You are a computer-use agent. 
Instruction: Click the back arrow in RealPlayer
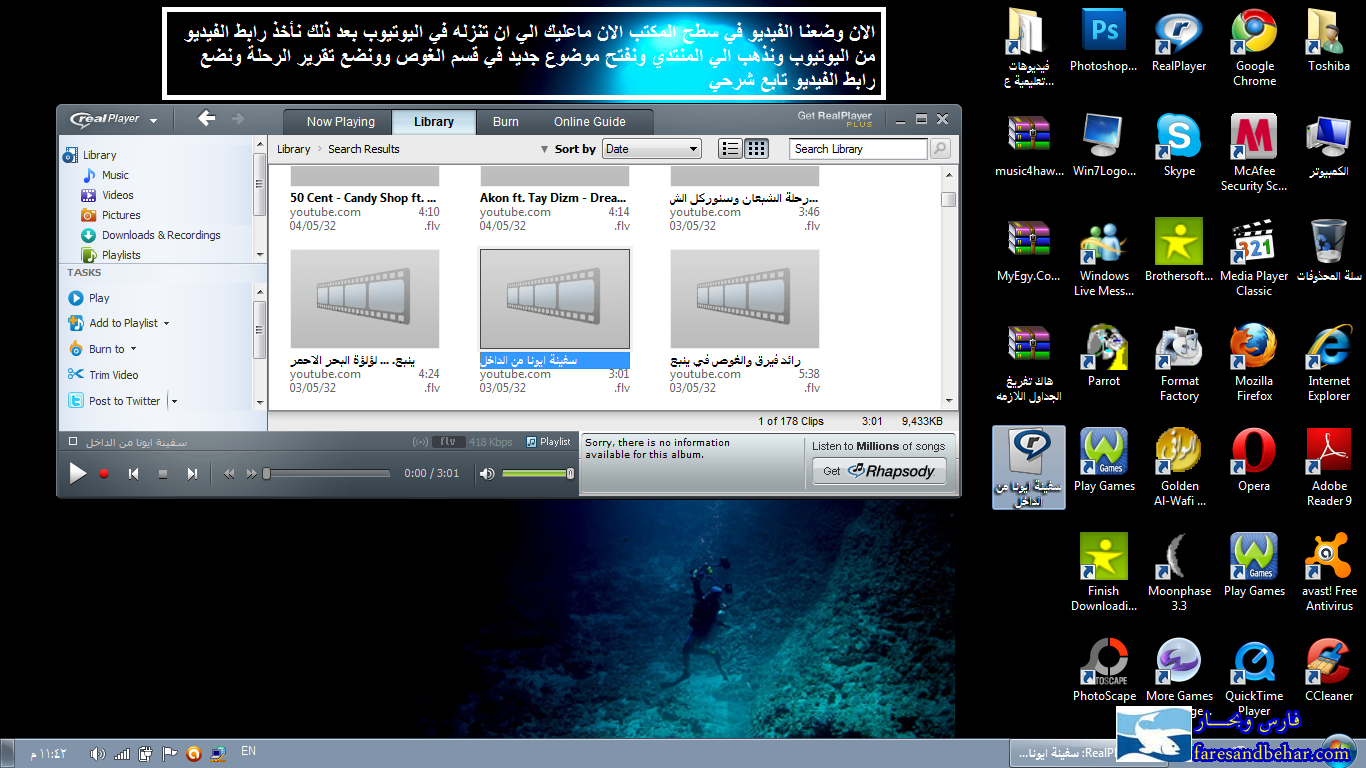click(207, 119)
